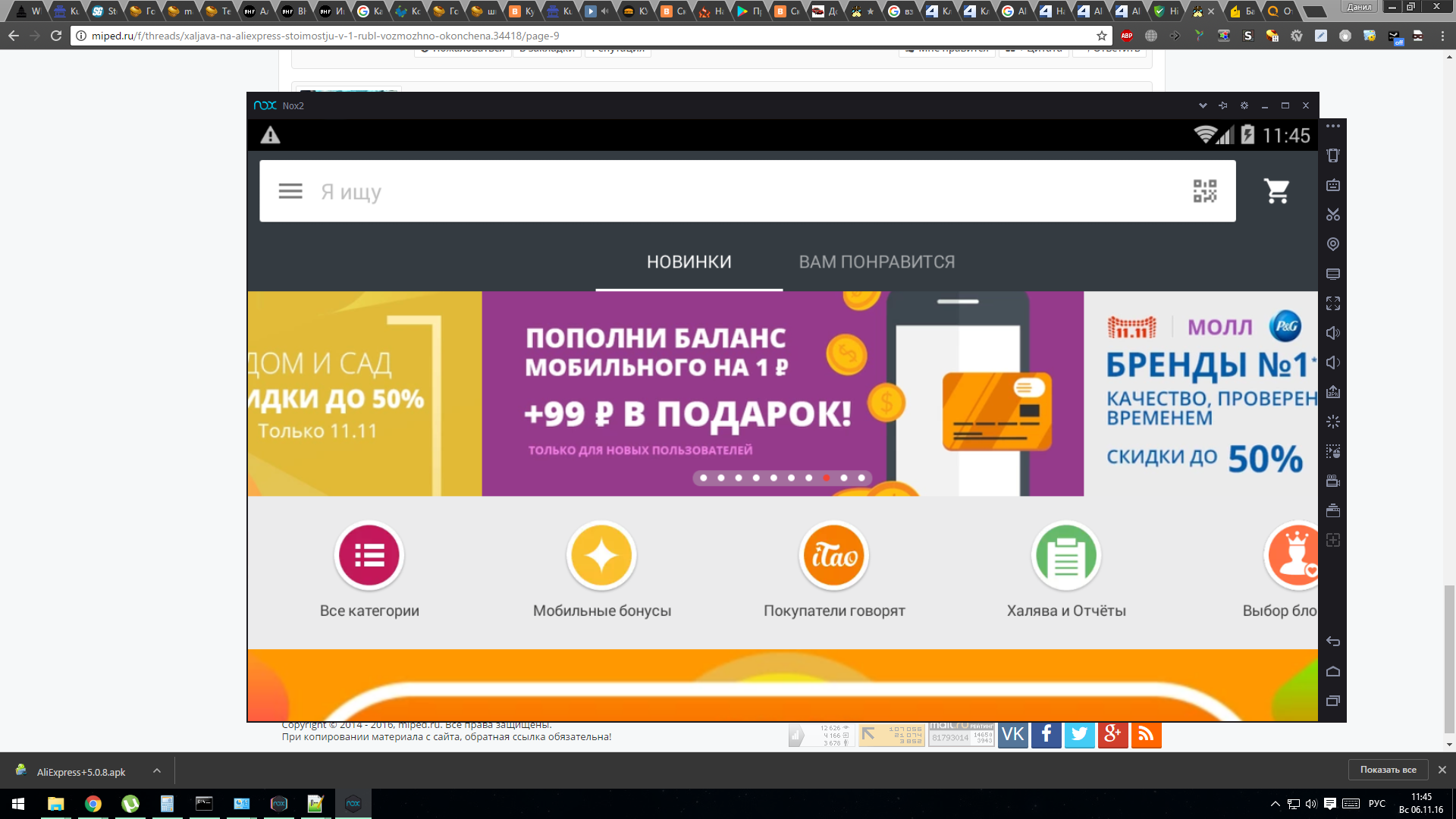Show hidden system tray icons
Image resolution: width=1456 pixels, height=819 pixels.
(x=1276, y=804)
